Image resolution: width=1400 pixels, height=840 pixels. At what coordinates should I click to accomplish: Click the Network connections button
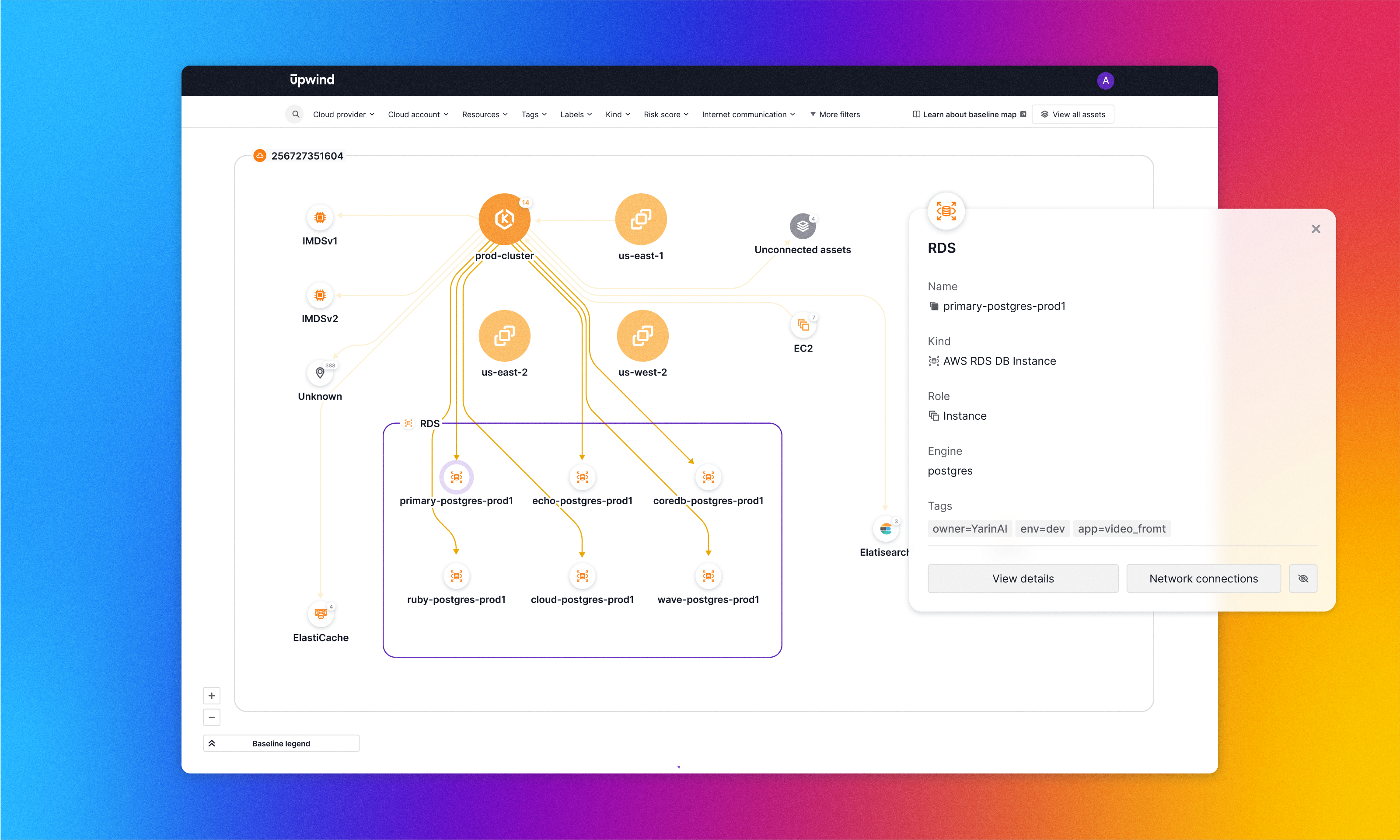pyautogui.click(x=1203, y=579)
